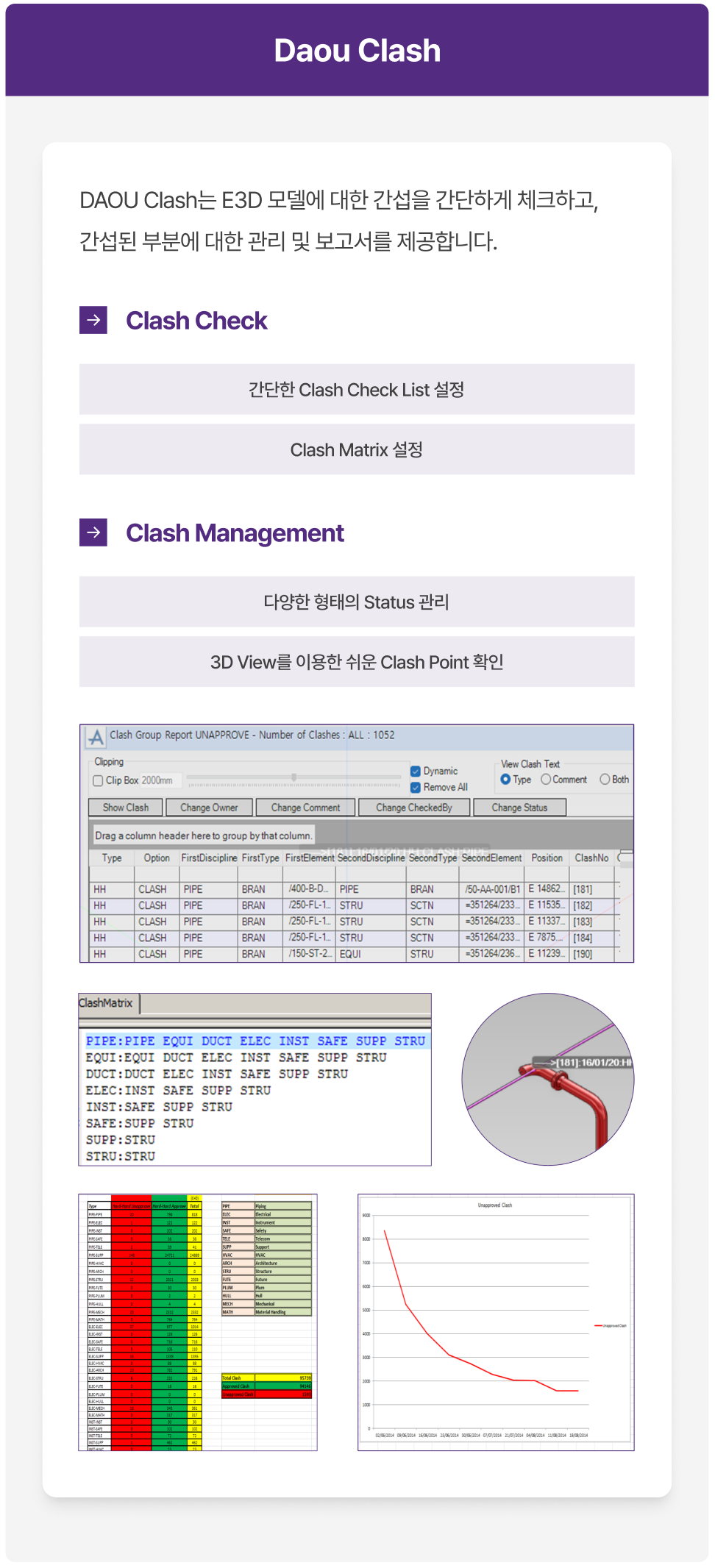
Task: Click the Change CheckedBy button
Action: tap(413, 808)
